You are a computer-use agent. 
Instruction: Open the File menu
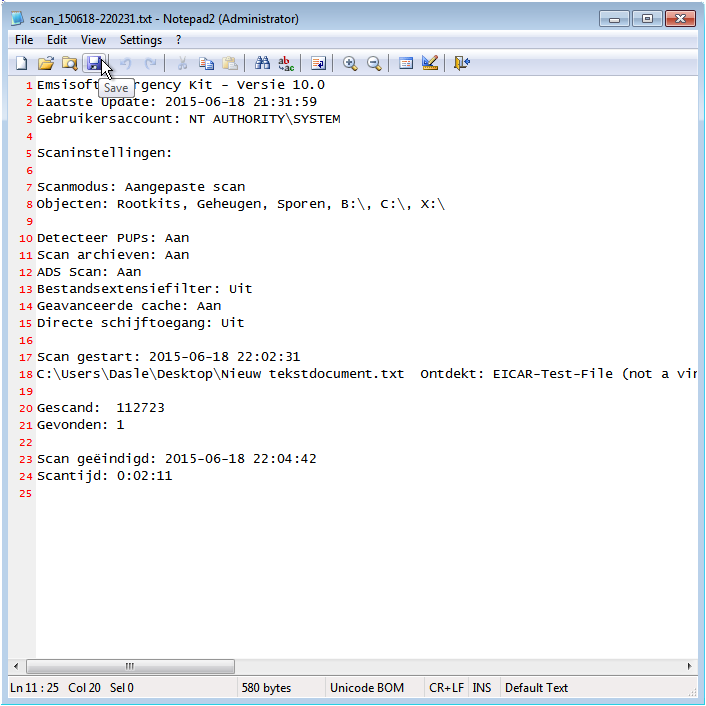tap(24, 40)
